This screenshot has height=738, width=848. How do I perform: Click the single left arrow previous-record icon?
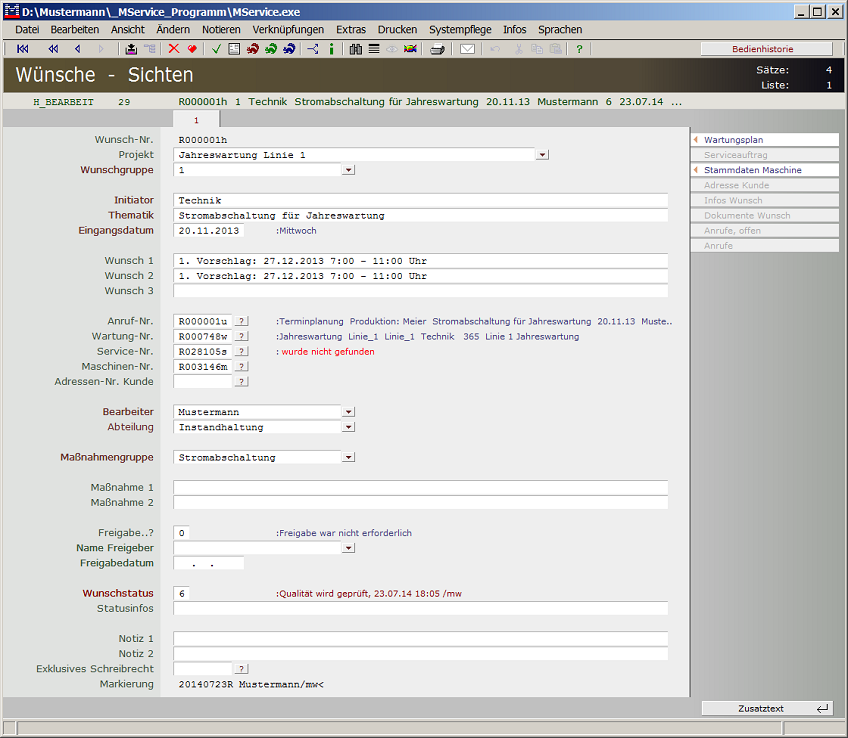[x=77, y=49]
